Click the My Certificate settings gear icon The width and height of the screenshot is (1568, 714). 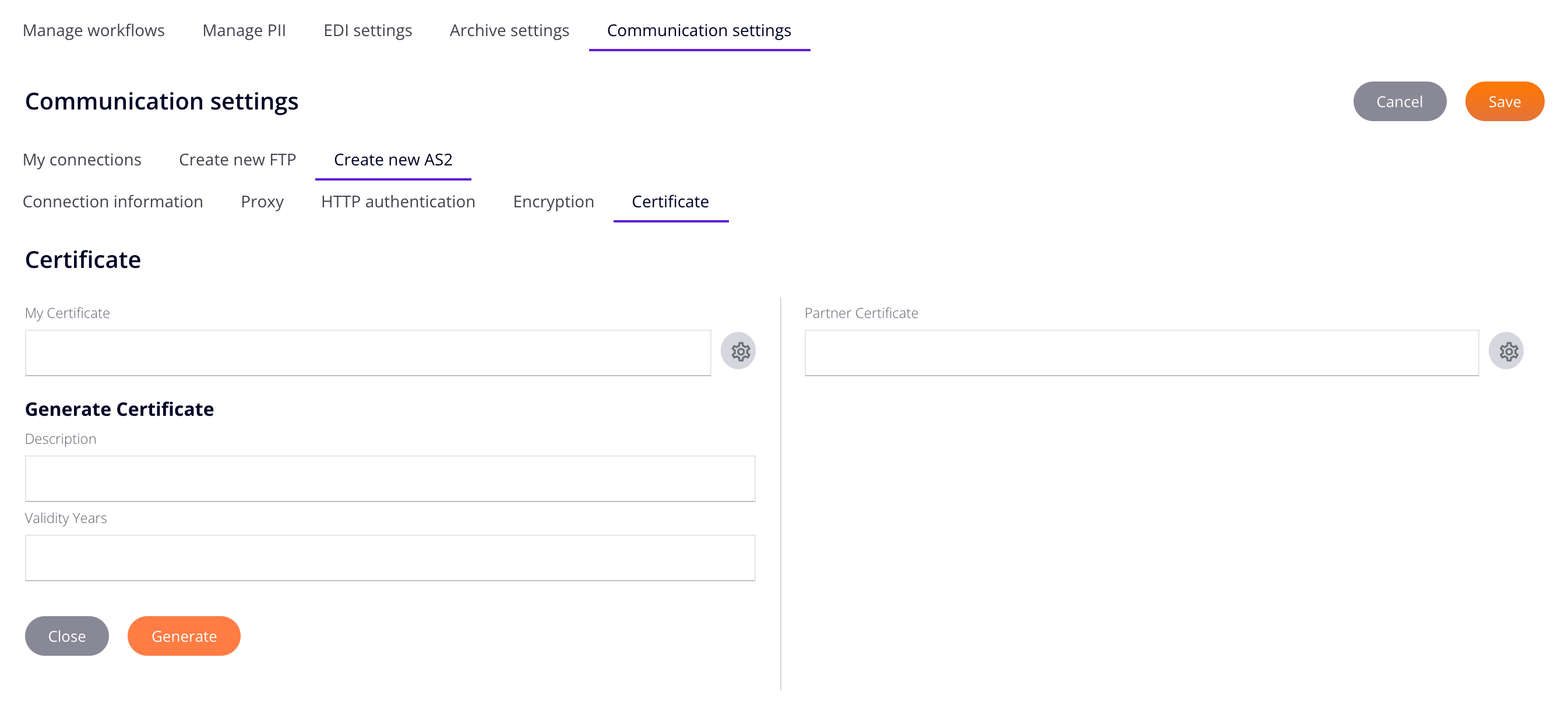[x=739, y=351]
